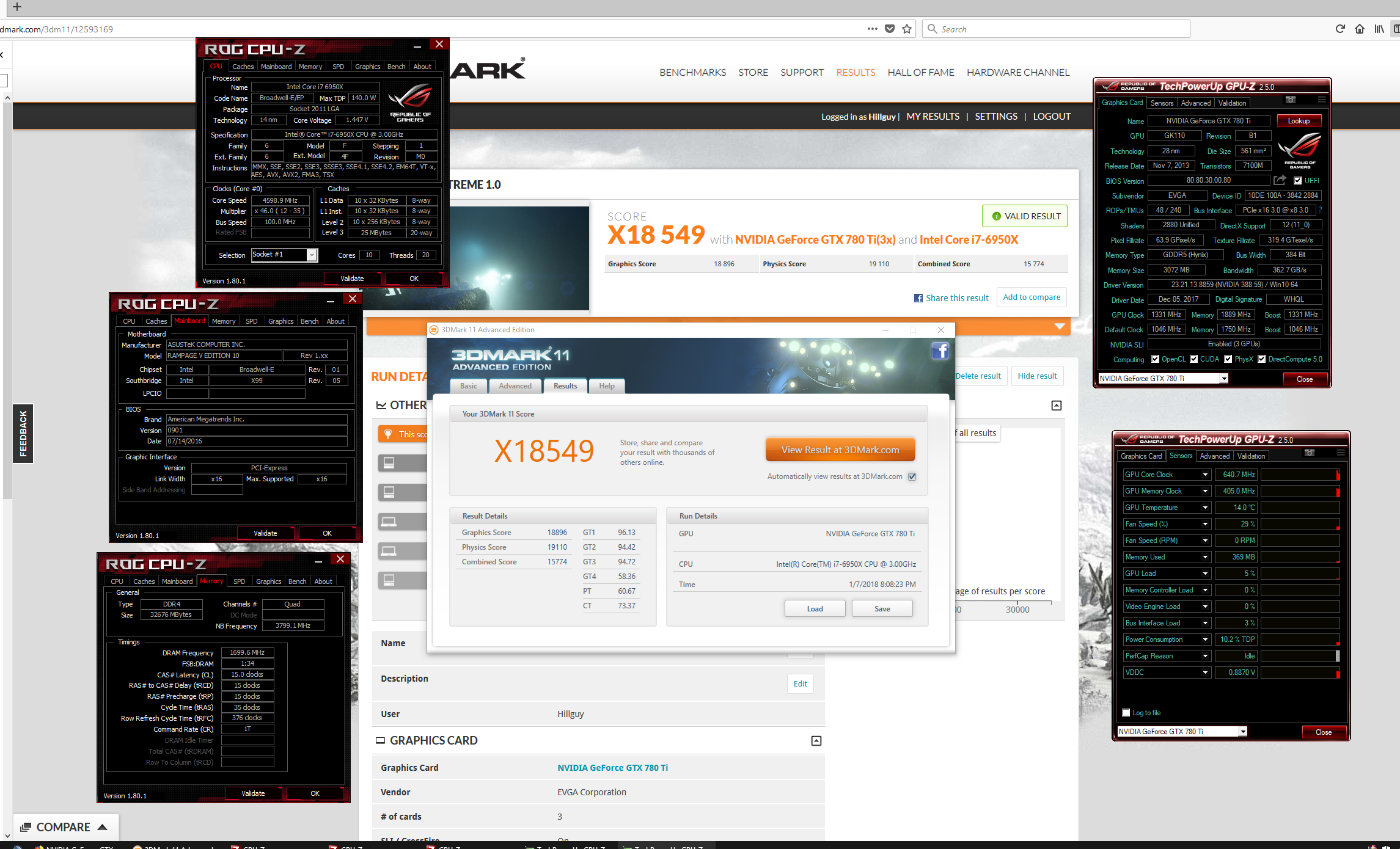
Task: Click the orange bar down-arrow icon
Action: point(1060,327)
